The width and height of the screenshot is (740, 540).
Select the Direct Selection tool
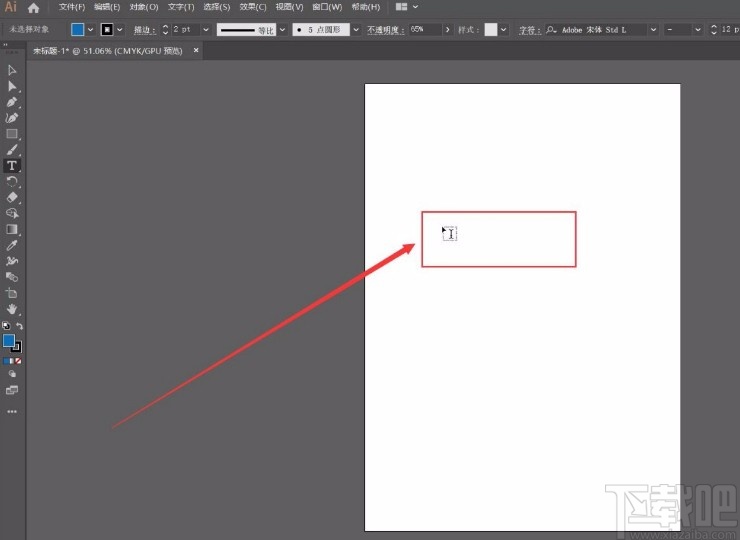click(x=12, y=86)
